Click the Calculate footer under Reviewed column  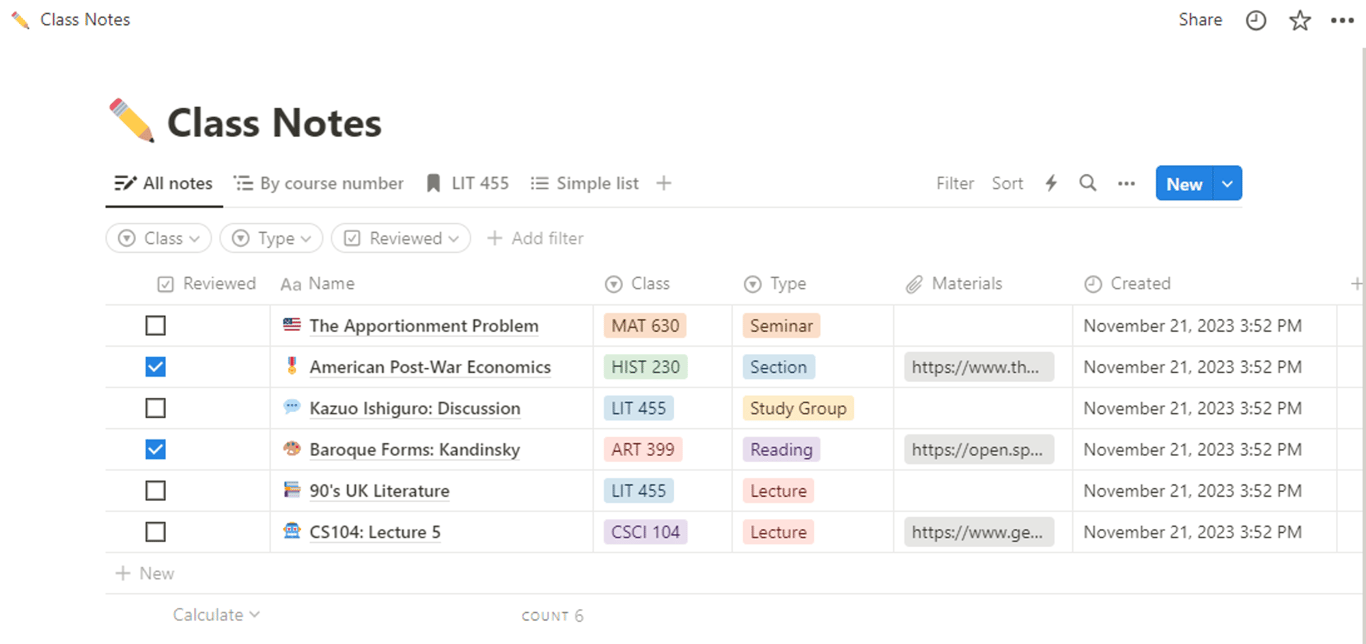(x=215, y=615)
